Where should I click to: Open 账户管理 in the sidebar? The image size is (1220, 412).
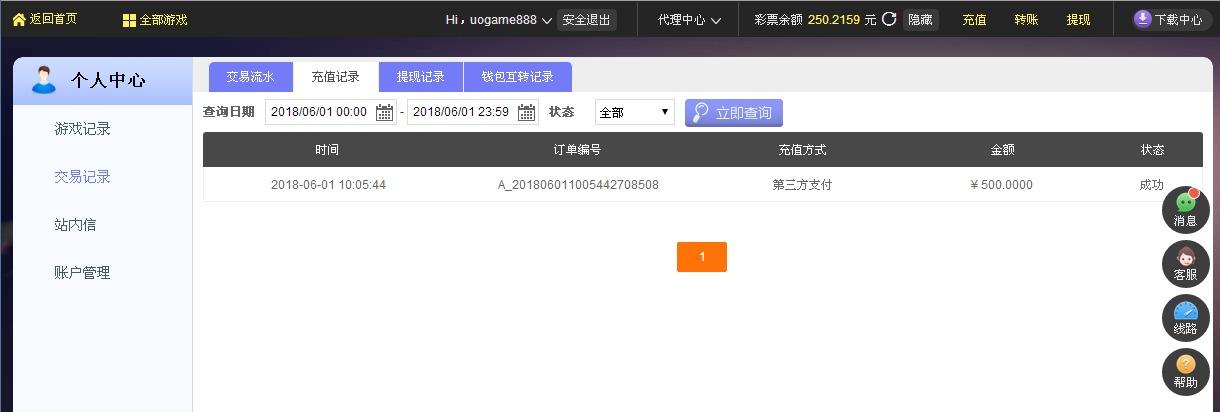pyautogui.click(x=82, y=273)
